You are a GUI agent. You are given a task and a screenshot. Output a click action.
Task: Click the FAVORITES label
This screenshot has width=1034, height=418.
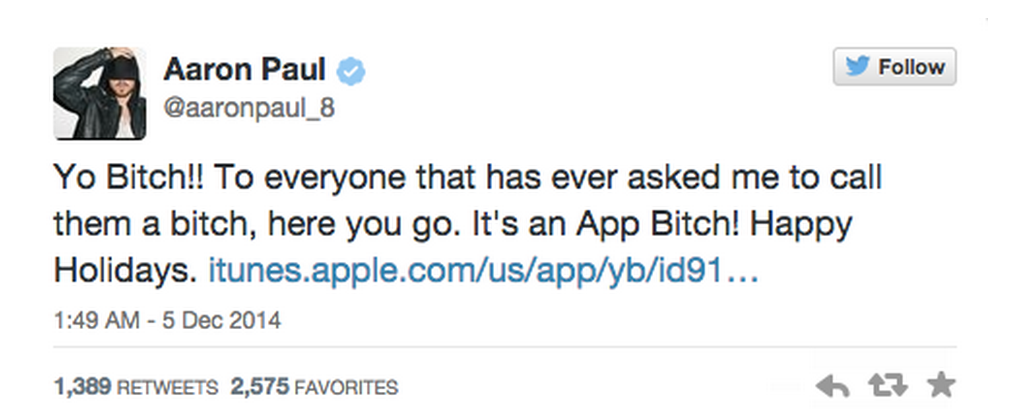coord(346,388)
